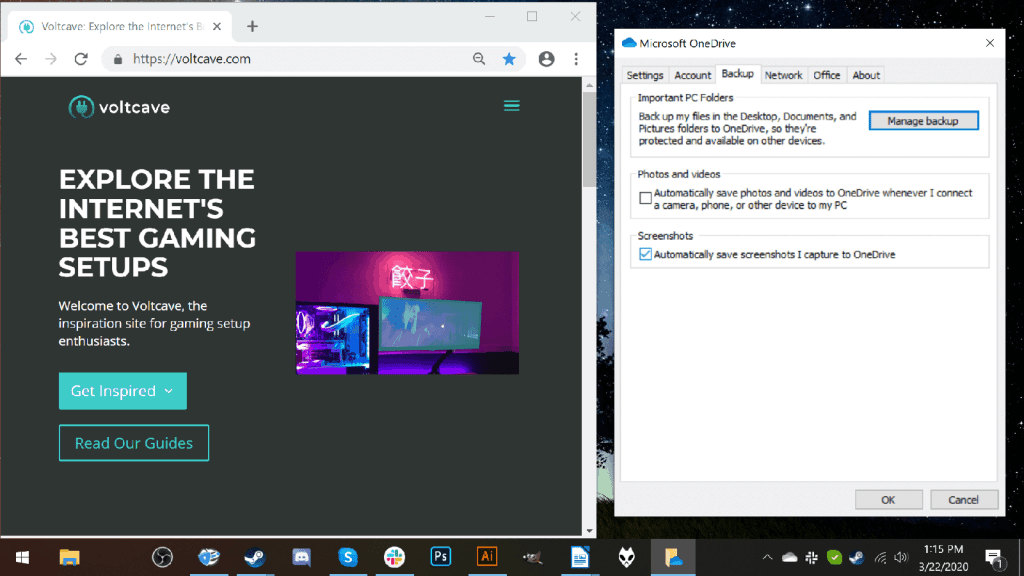Switch to the Account tab
Viewport: 1024px width, 576px height.
692,75
